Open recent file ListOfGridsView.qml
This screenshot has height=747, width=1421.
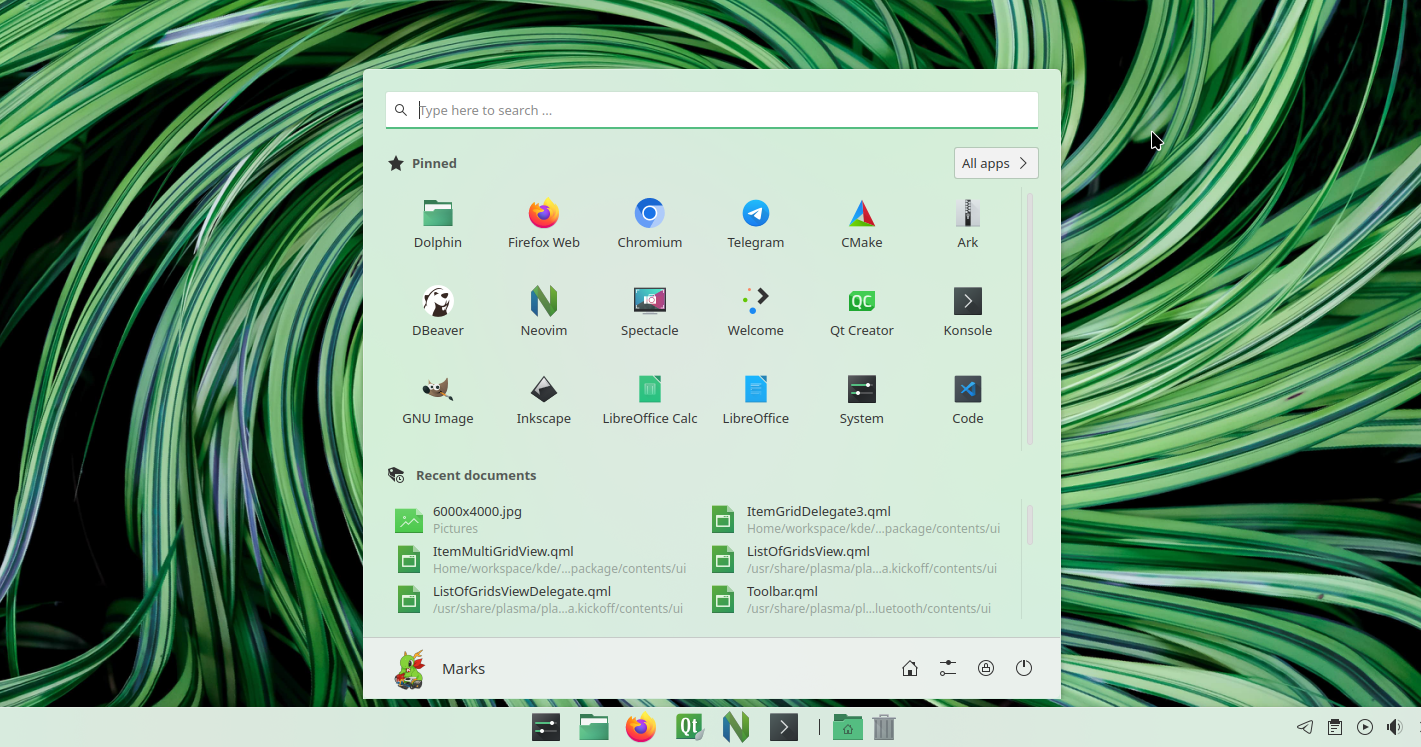point(857,560)
